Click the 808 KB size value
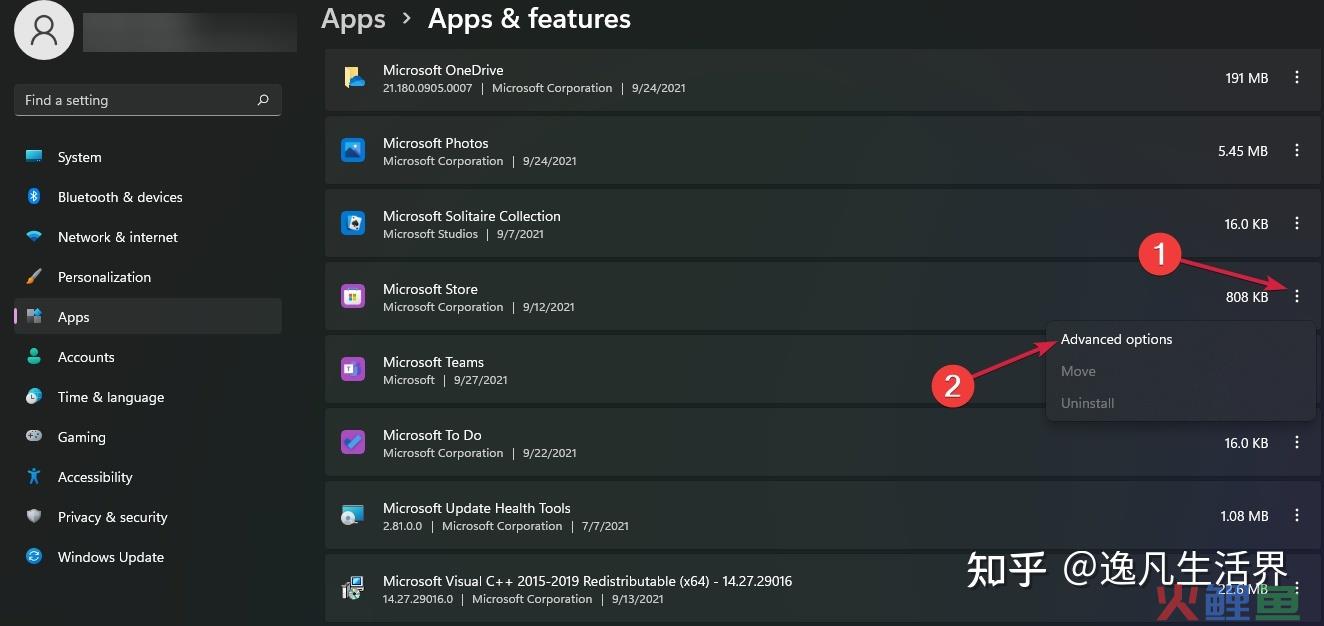 point(1247,297)
